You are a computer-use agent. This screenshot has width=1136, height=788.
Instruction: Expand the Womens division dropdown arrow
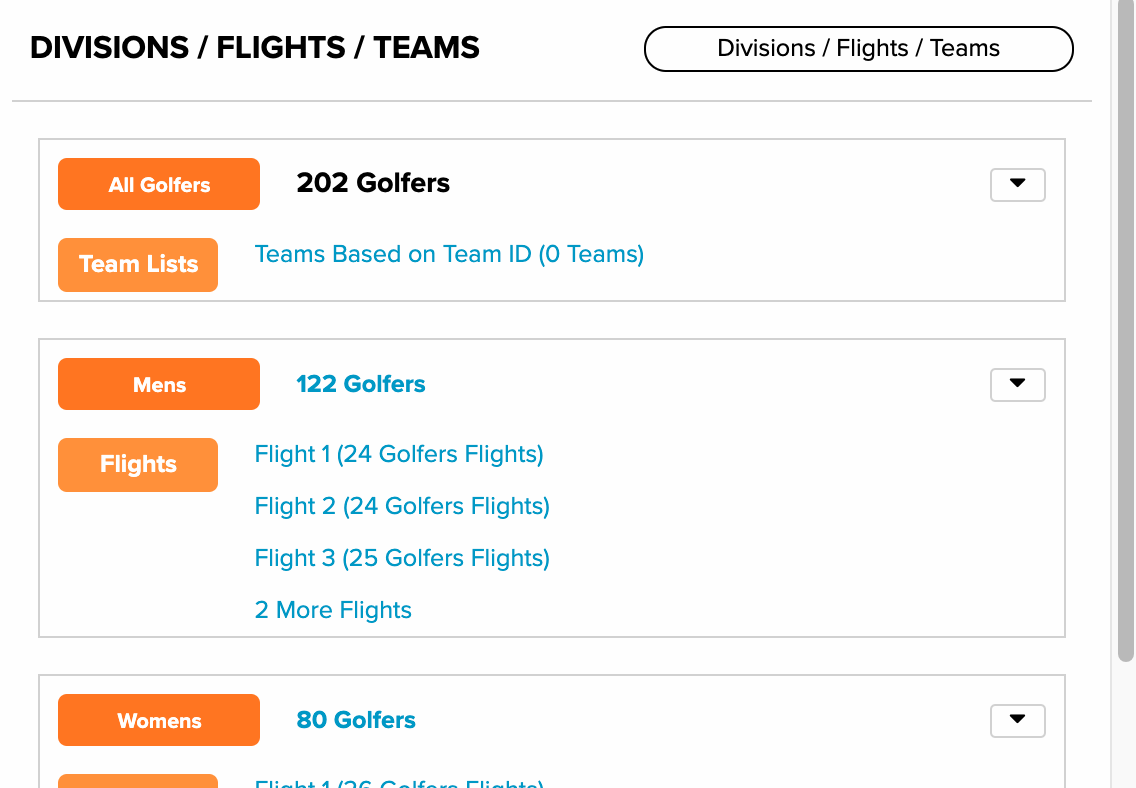1017,721
